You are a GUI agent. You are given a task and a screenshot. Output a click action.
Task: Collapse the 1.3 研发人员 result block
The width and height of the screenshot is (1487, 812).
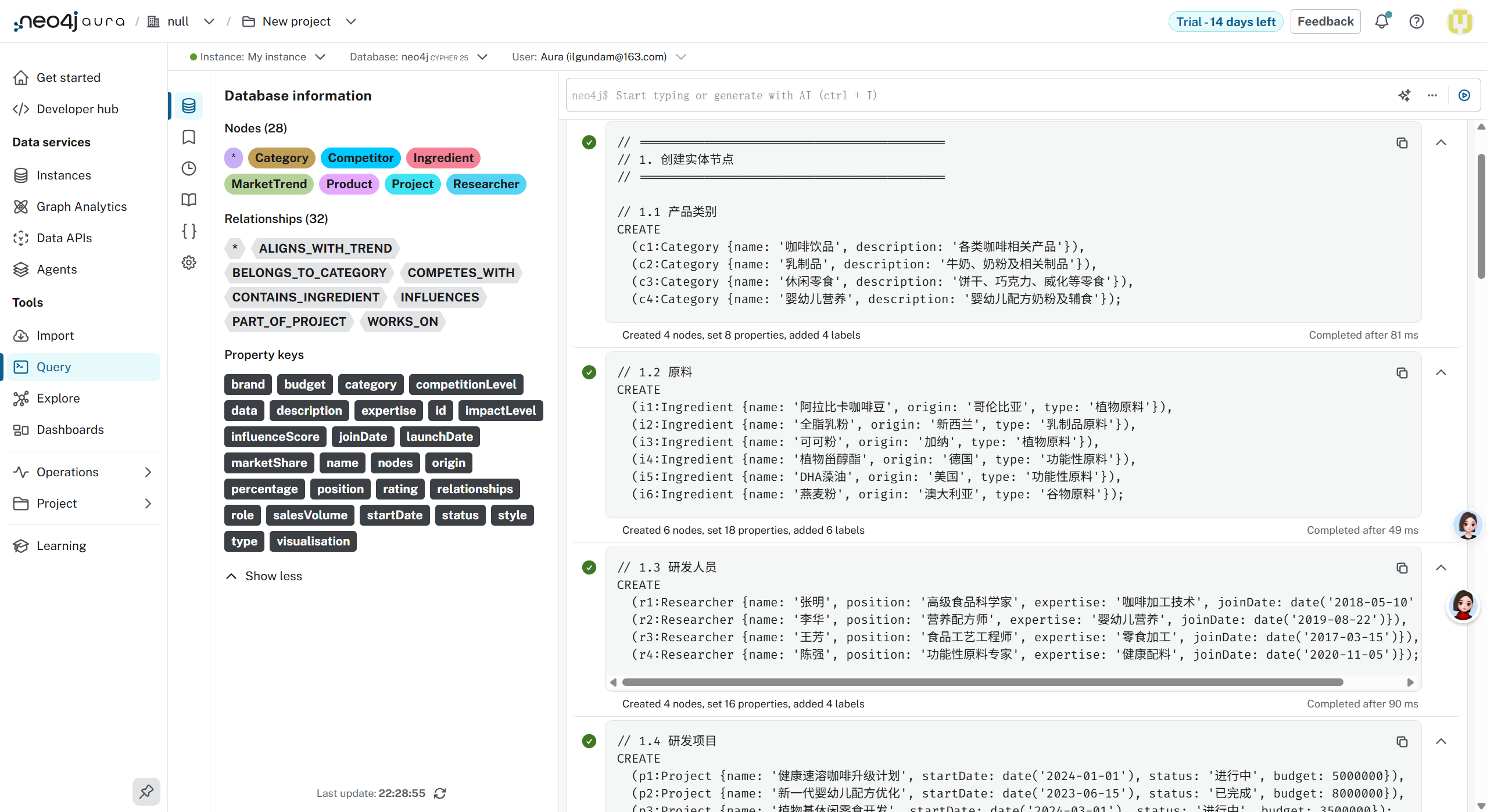1441,568
